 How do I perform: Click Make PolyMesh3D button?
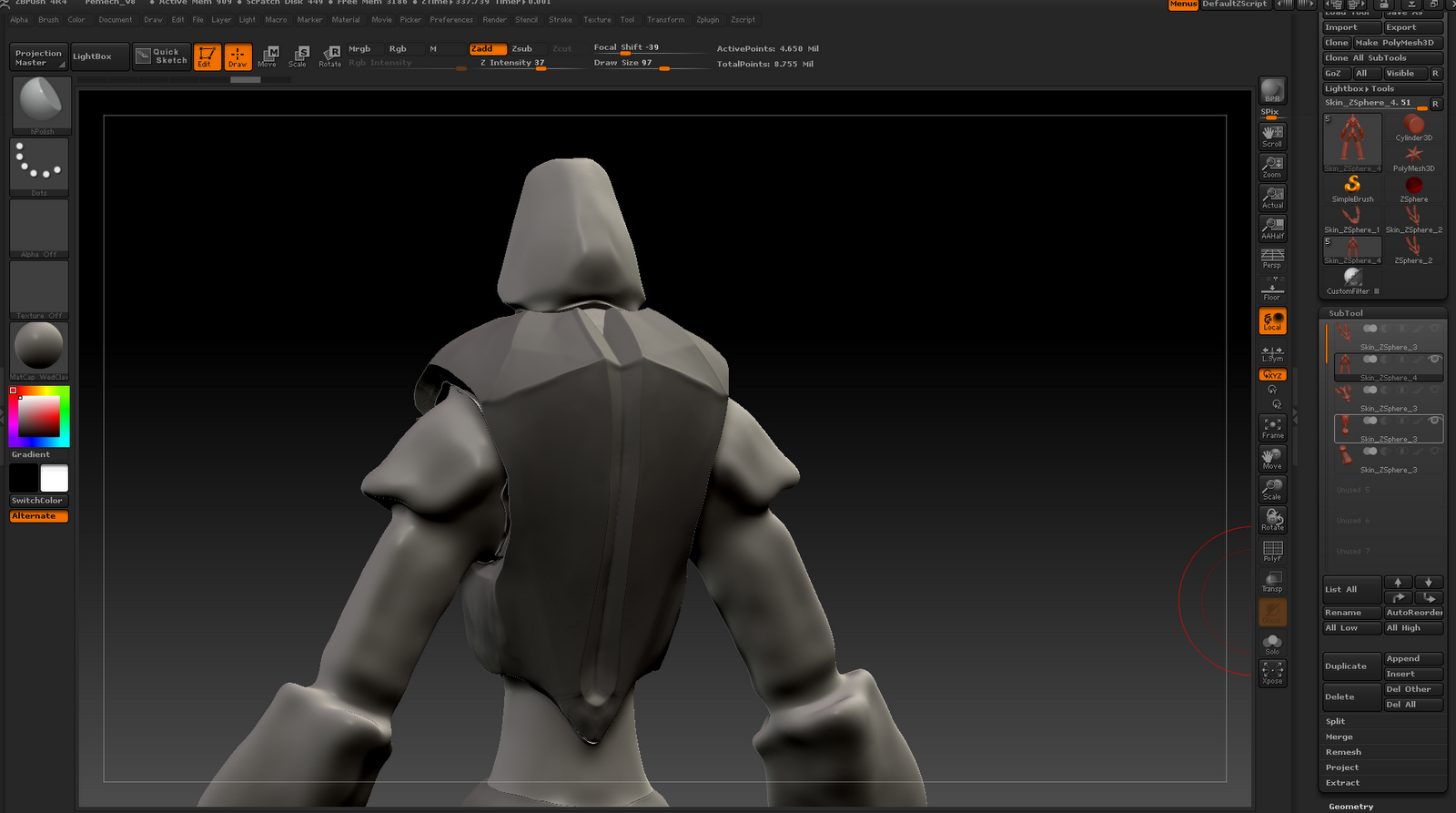(x=1395, y=43)
